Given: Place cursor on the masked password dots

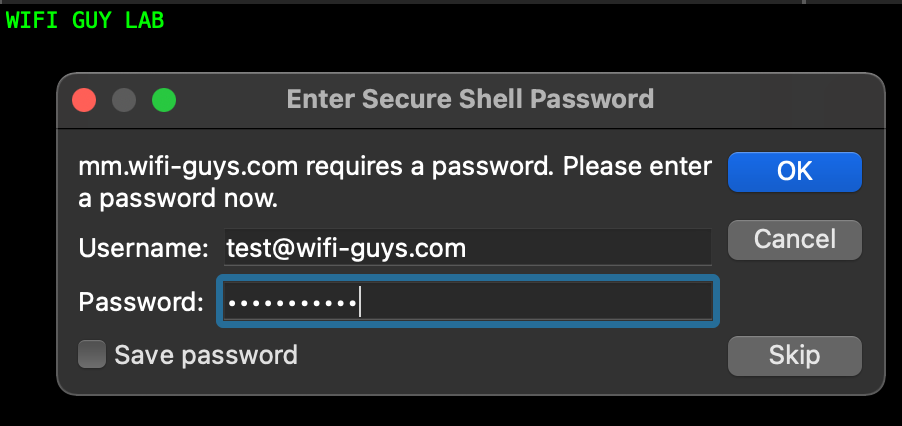Looking at the screenshot, I should click(290, 302).
